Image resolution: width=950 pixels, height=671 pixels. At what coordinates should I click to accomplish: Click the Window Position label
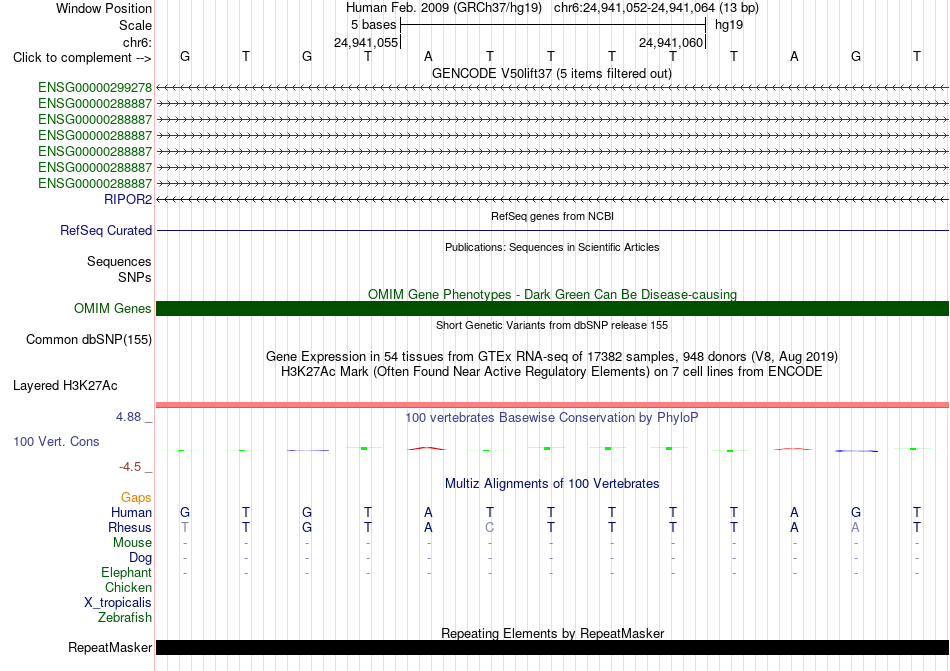pyautogui.click(x=104, y=8)
